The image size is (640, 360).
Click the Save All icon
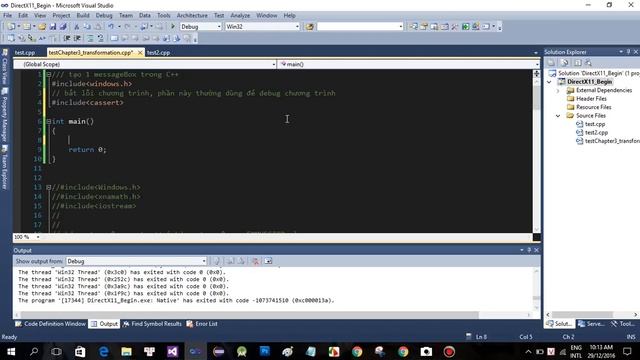[63, 27]
